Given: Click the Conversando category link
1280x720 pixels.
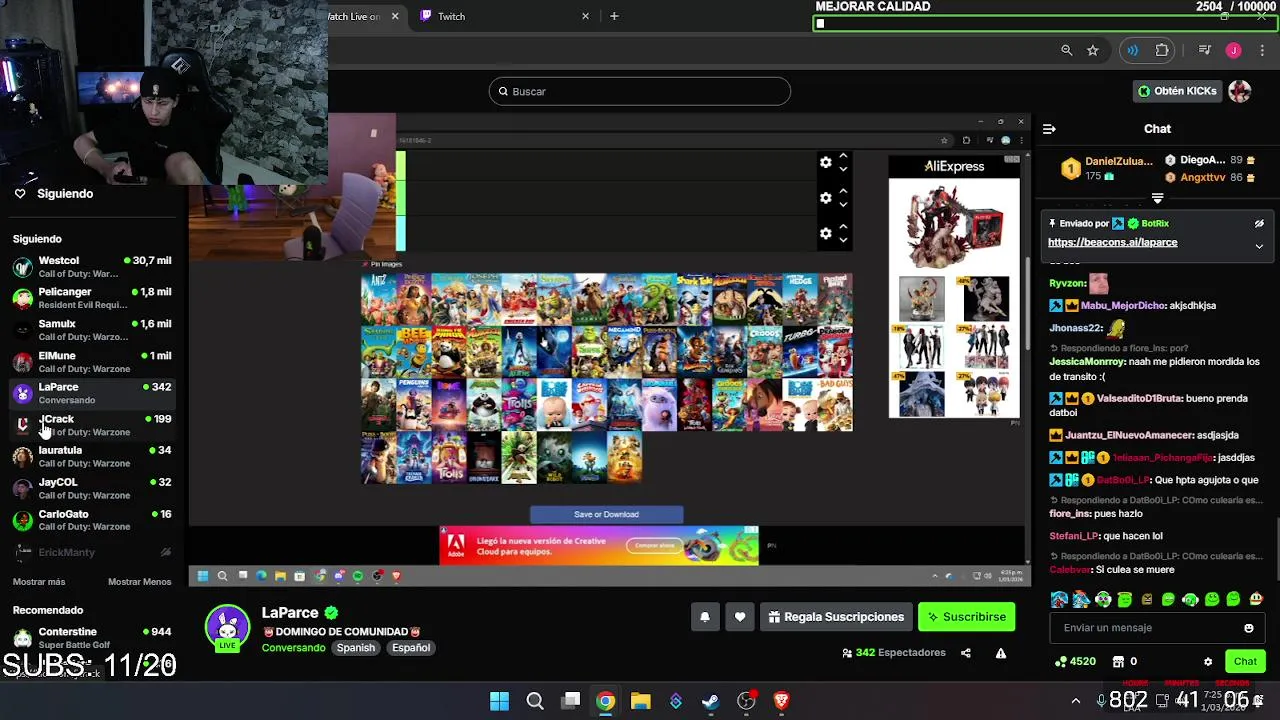Looking at the screenshot, I should pos(293,648).
